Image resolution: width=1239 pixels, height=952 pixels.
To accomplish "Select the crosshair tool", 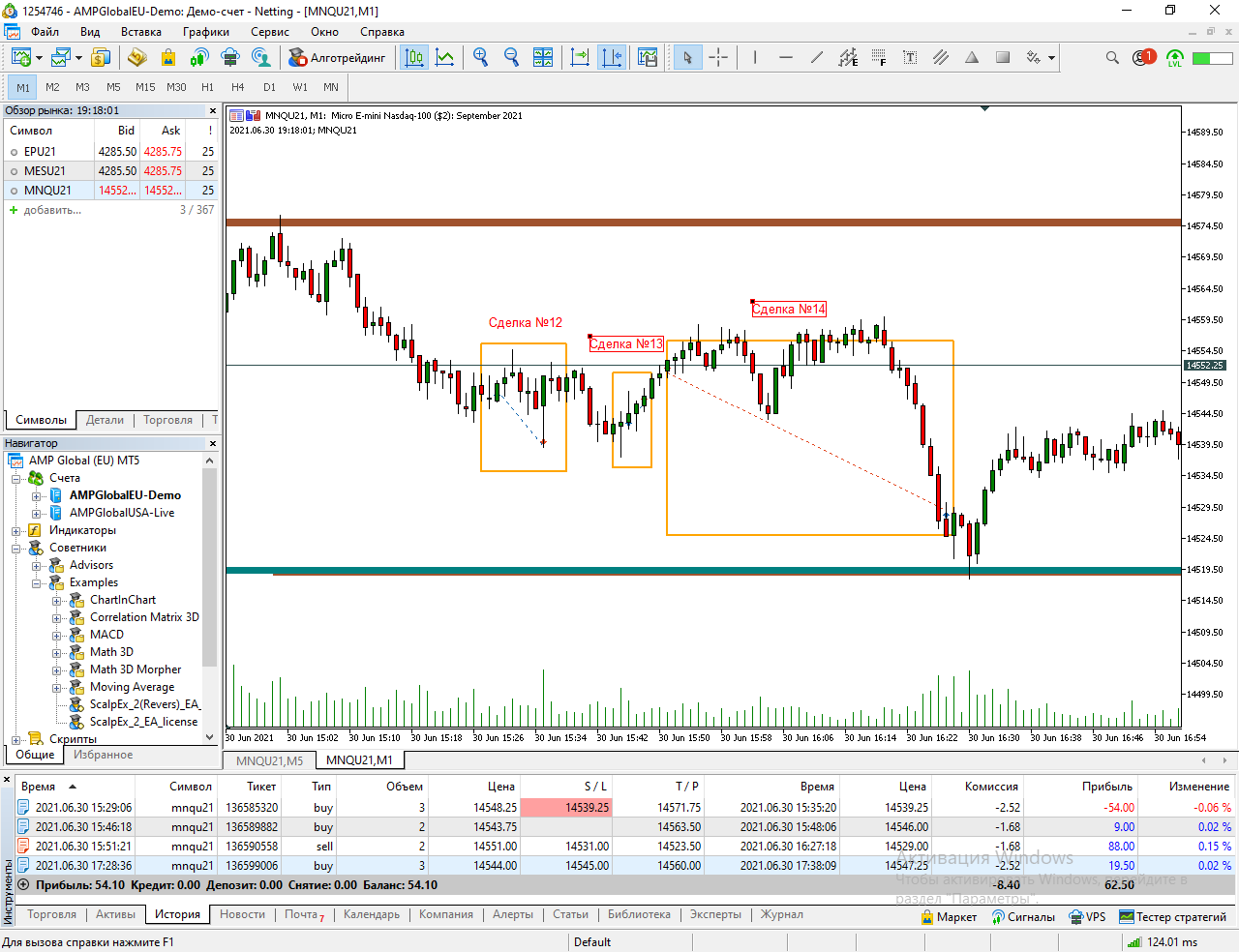I will (x=718, y=58).
